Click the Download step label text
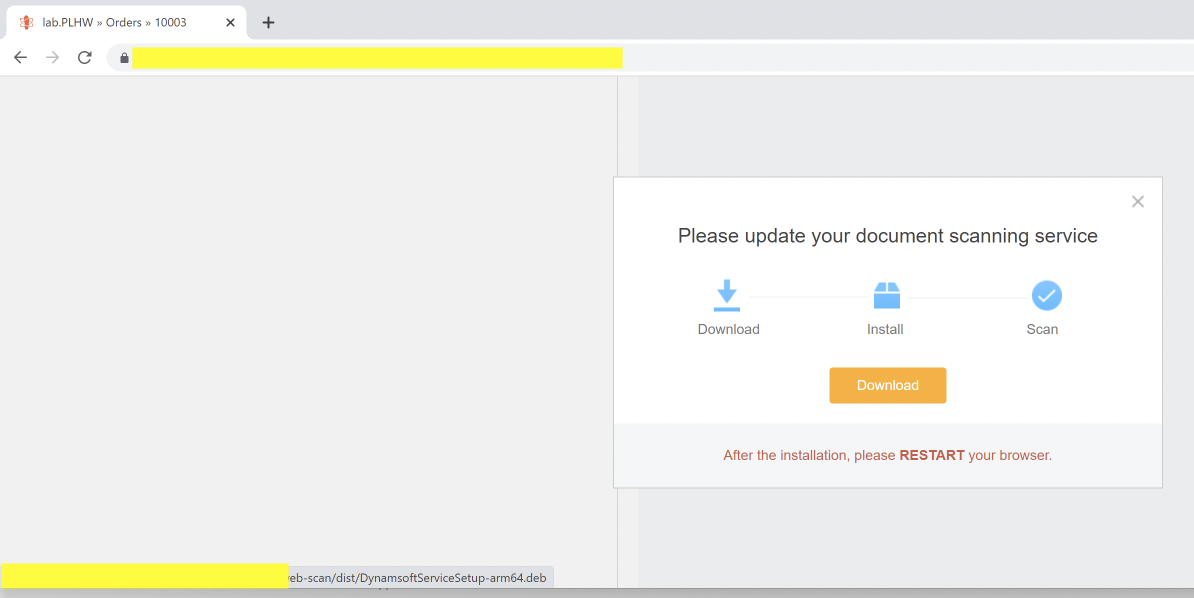Viewport: 1194px width, 598px height. point(727,329)
